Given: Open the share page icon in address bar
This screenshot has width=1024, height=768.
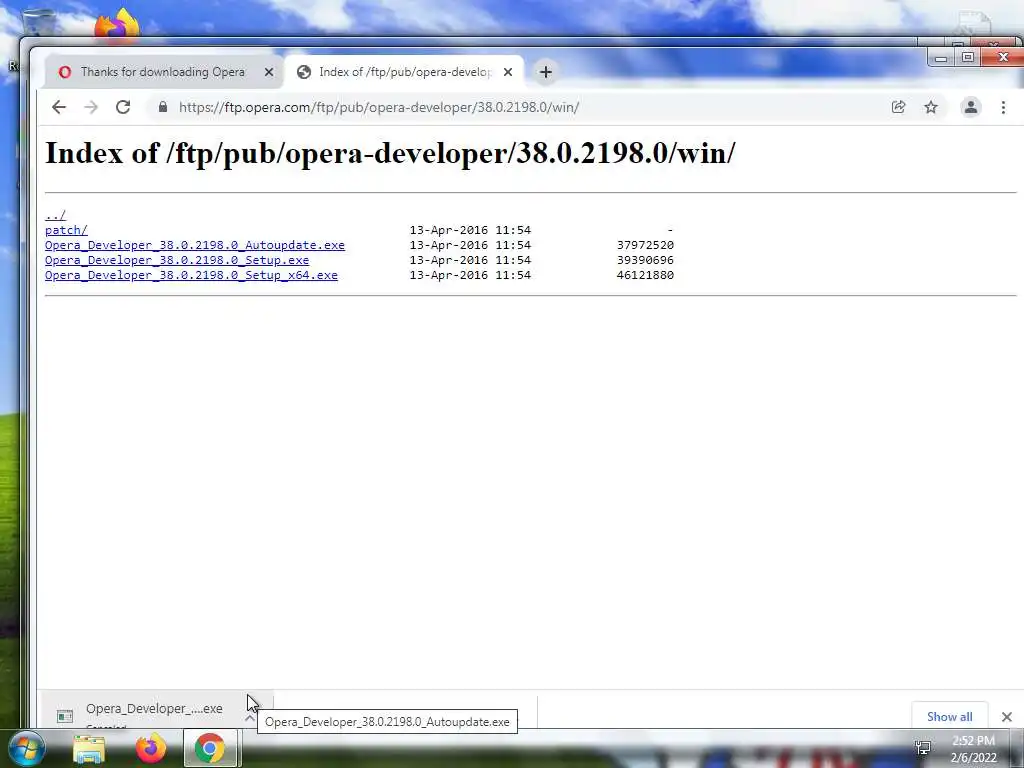Looking at the screenshot, I should point(899,107).
